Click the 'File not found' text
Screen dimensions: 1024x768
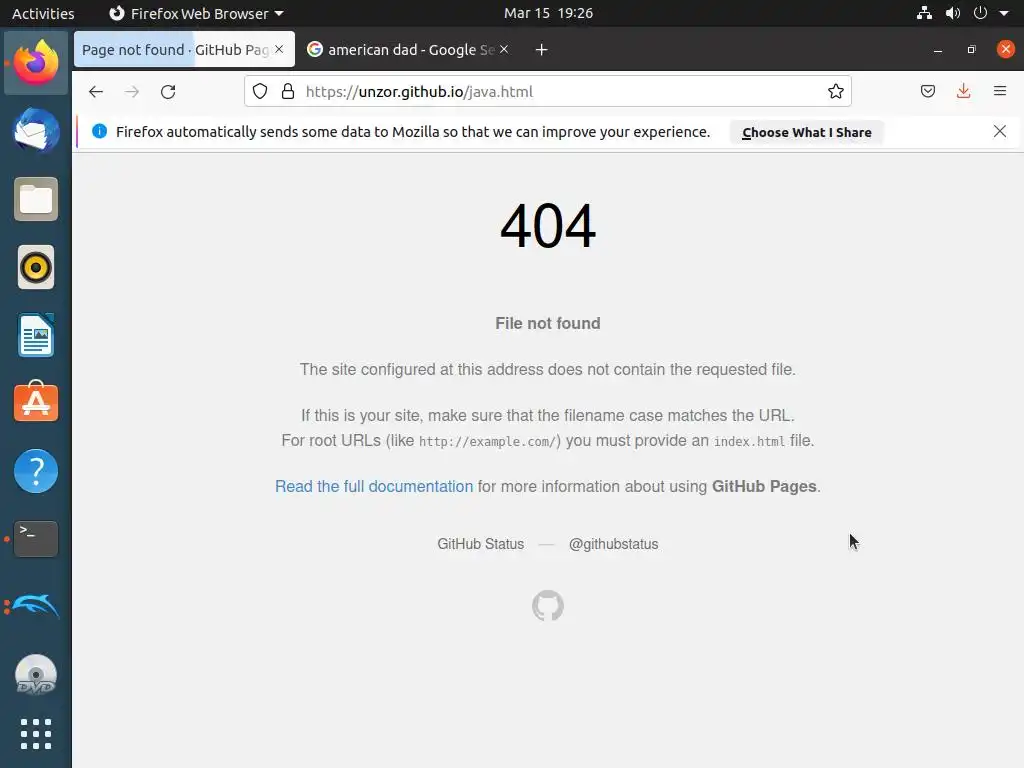(x=548, y=323)
